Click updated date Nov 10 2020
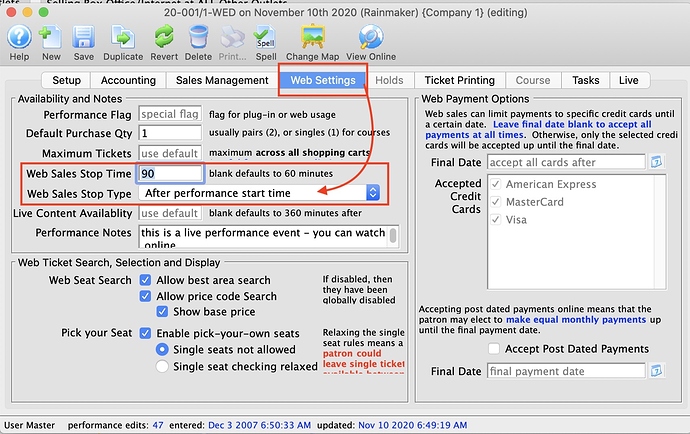690x434 pixels. point(412,425)
